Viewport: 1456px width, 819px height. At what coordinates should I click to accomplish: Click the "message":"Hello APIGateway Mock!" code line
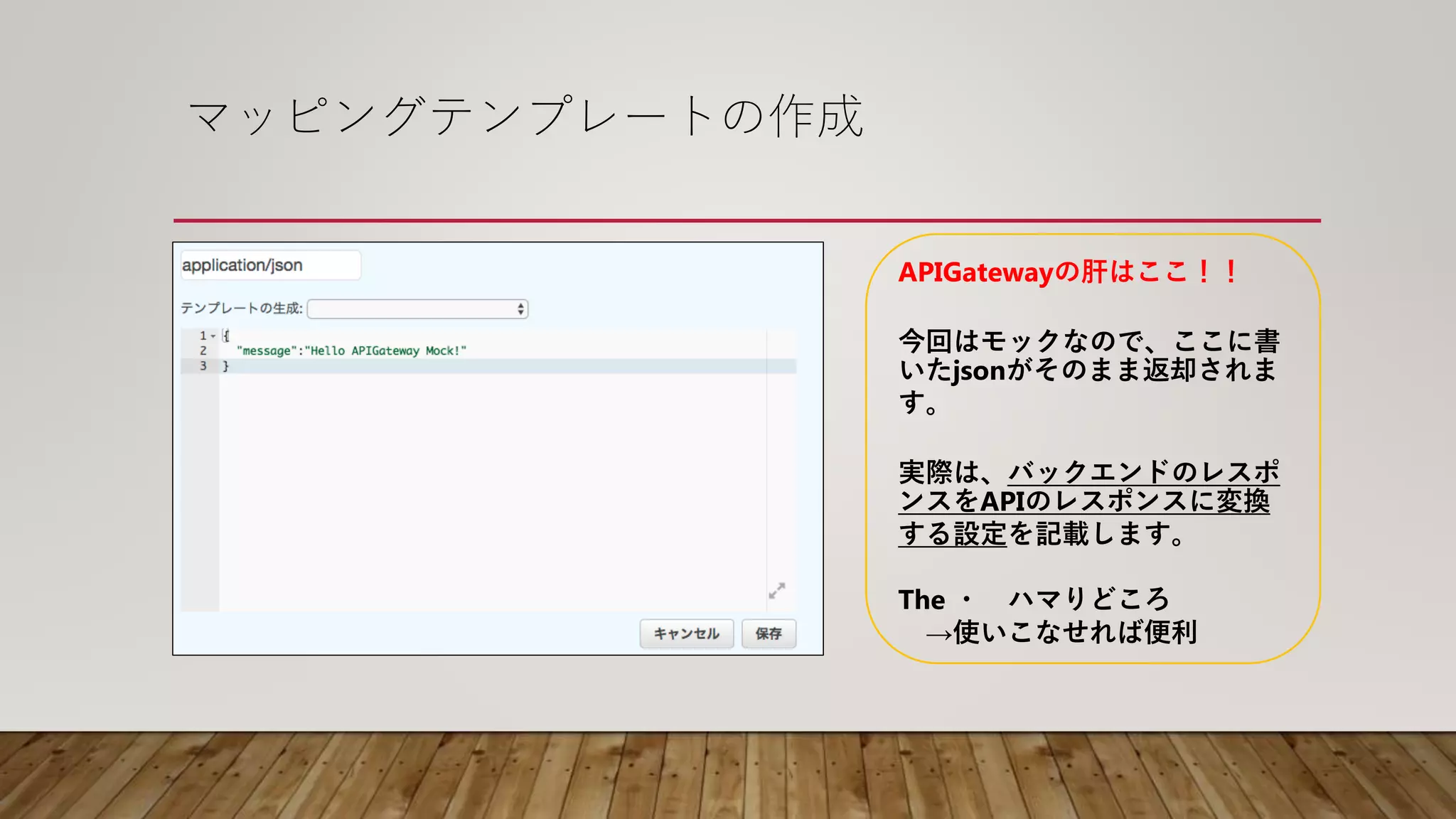click(351, 350)
